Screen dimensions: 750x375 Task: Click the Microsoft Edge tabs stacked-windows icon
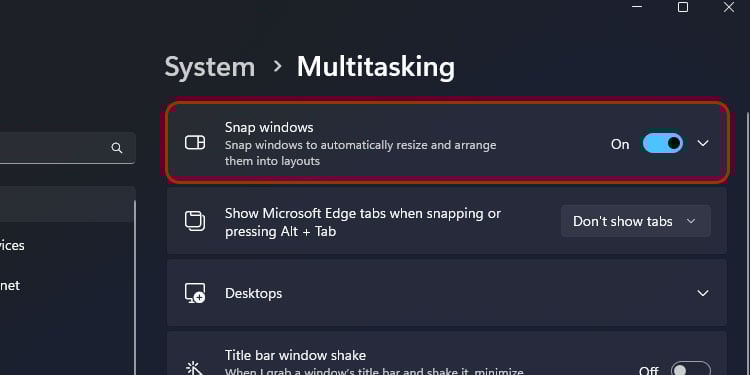(195, 221)
